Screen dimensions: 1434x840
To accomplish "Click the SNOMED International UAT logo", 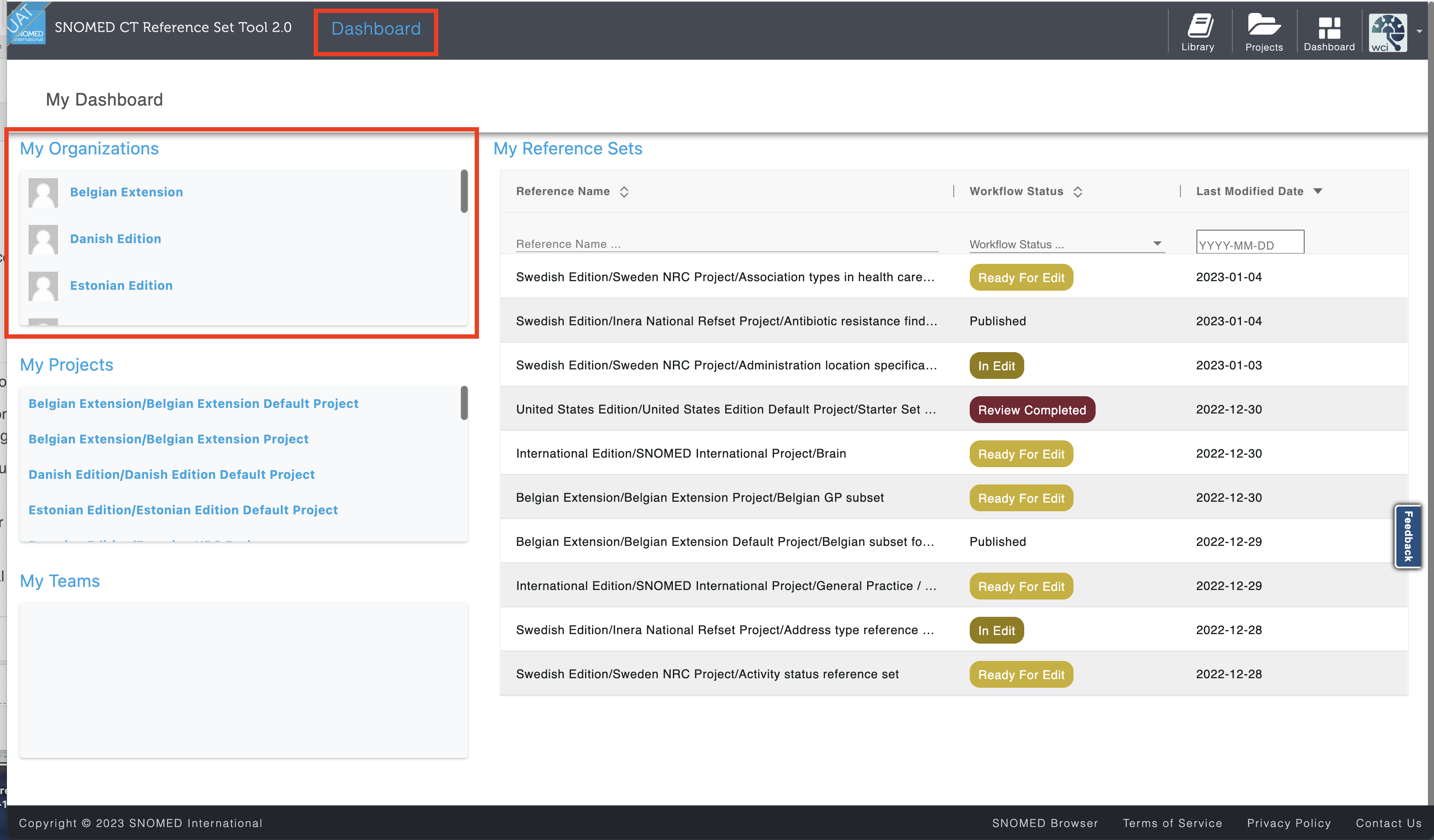I will click(27, 24).
